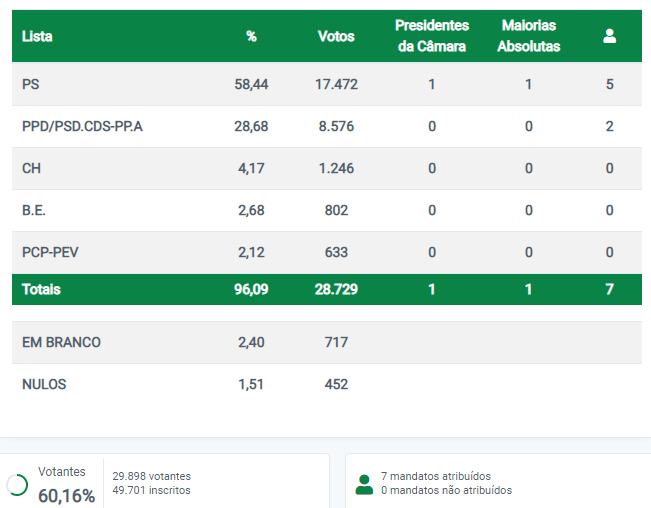Screen dimensions: 651x508
Task: Click the person icon in table header
Action: [609, 36]
